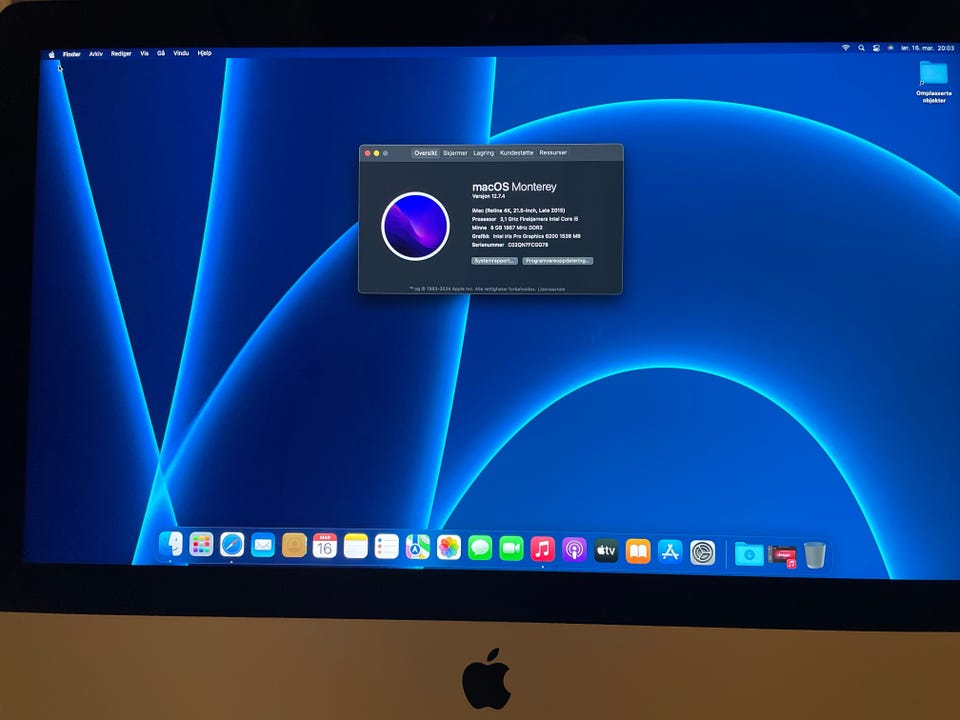Open the Apple menu
The image size is (960, 720).
click(51, 54)
